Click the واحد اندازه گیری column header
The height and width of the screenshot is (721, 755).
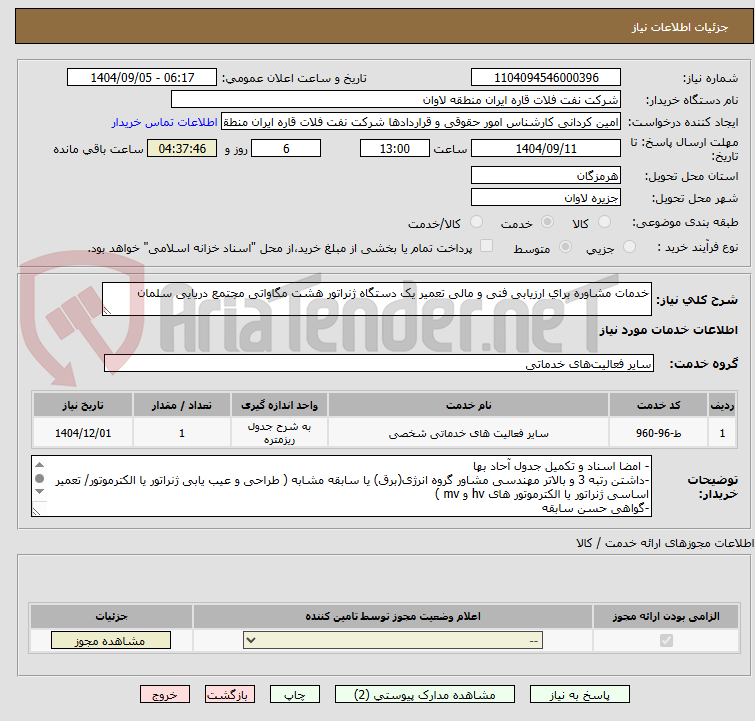(279, 405)
